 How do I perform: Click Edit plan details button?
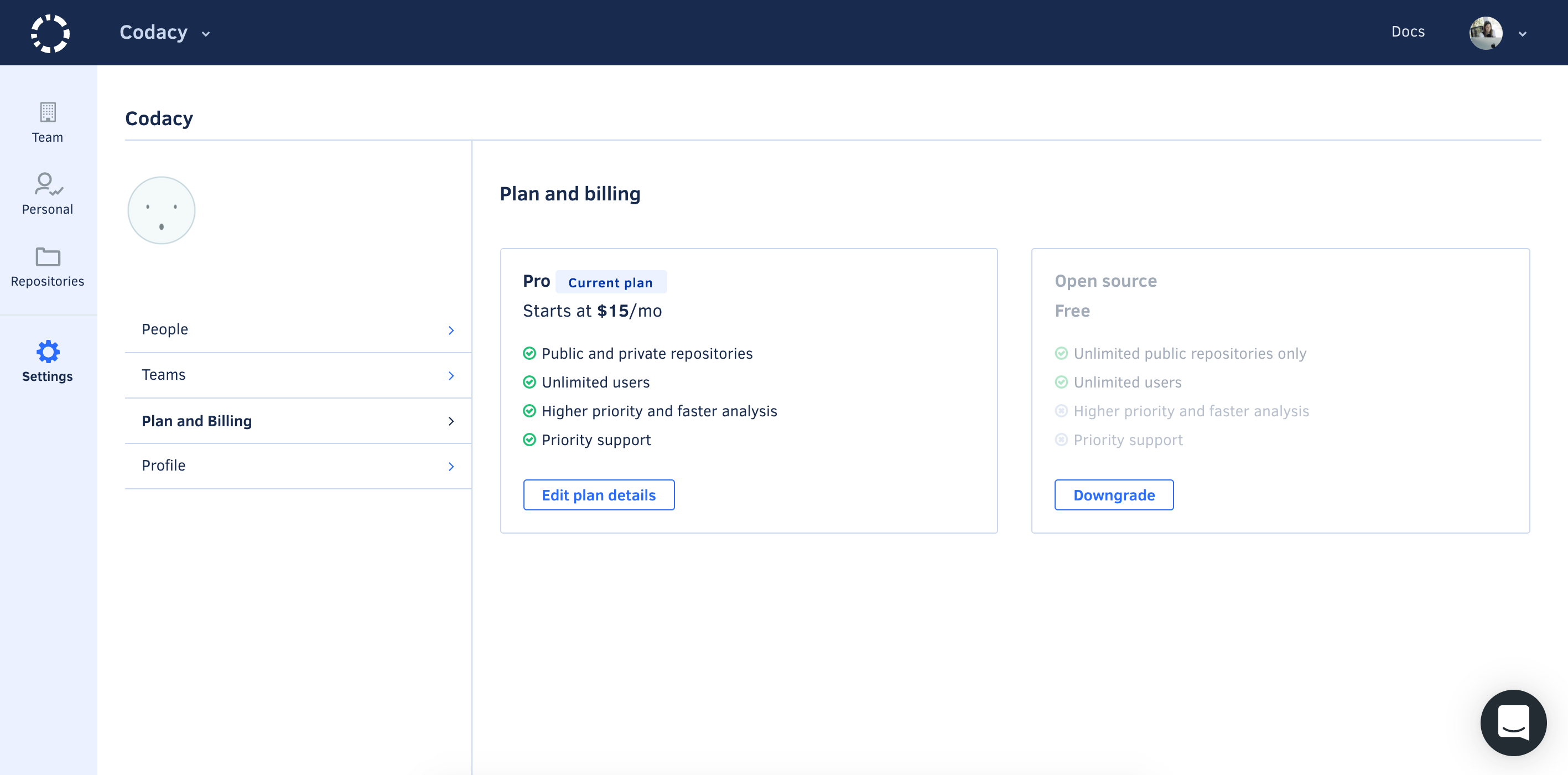(x=598, y=495)
